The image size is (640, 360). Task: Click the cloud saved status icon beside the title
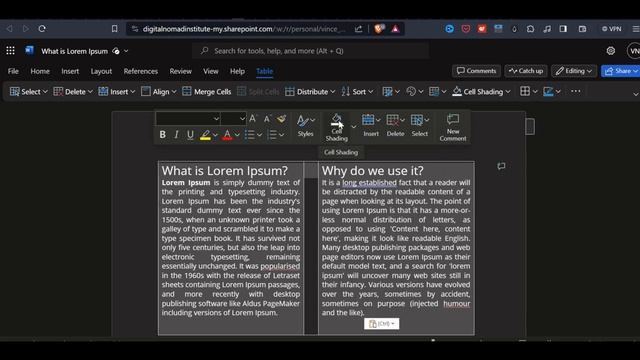[x=116, y=51]
